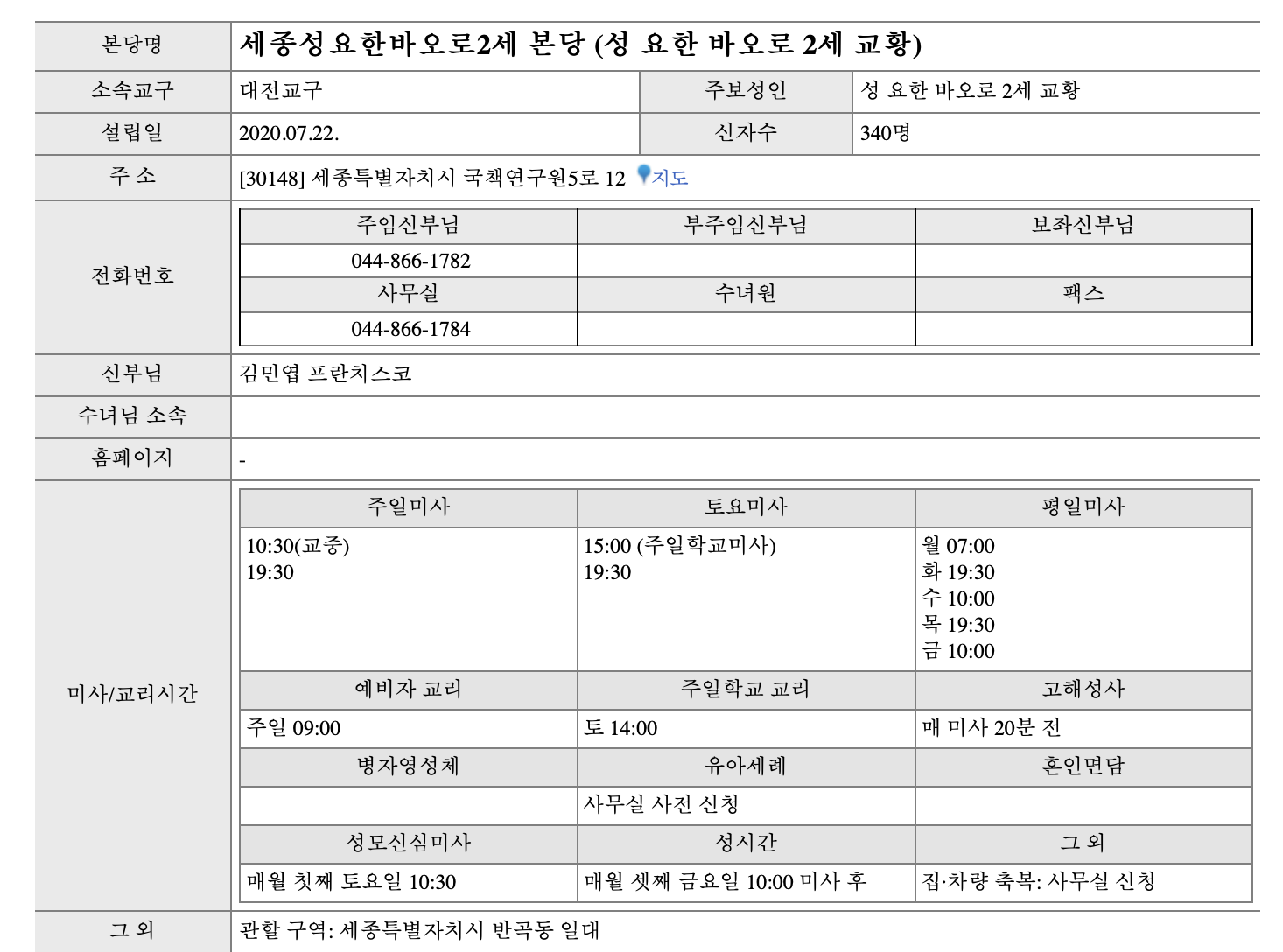This screenshot has width=1283, height=952.
Task: Select 사무실 사전 신청 baptism note
Action: pos(662,804)
